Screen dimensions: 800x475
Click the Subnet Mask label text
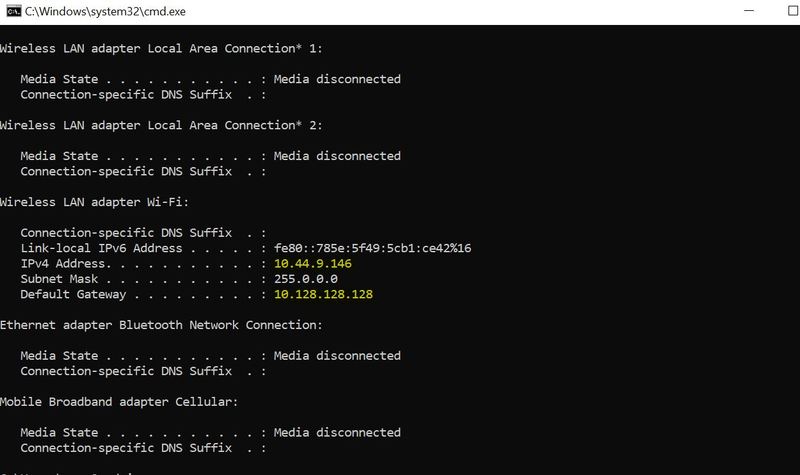click(59, 279)
